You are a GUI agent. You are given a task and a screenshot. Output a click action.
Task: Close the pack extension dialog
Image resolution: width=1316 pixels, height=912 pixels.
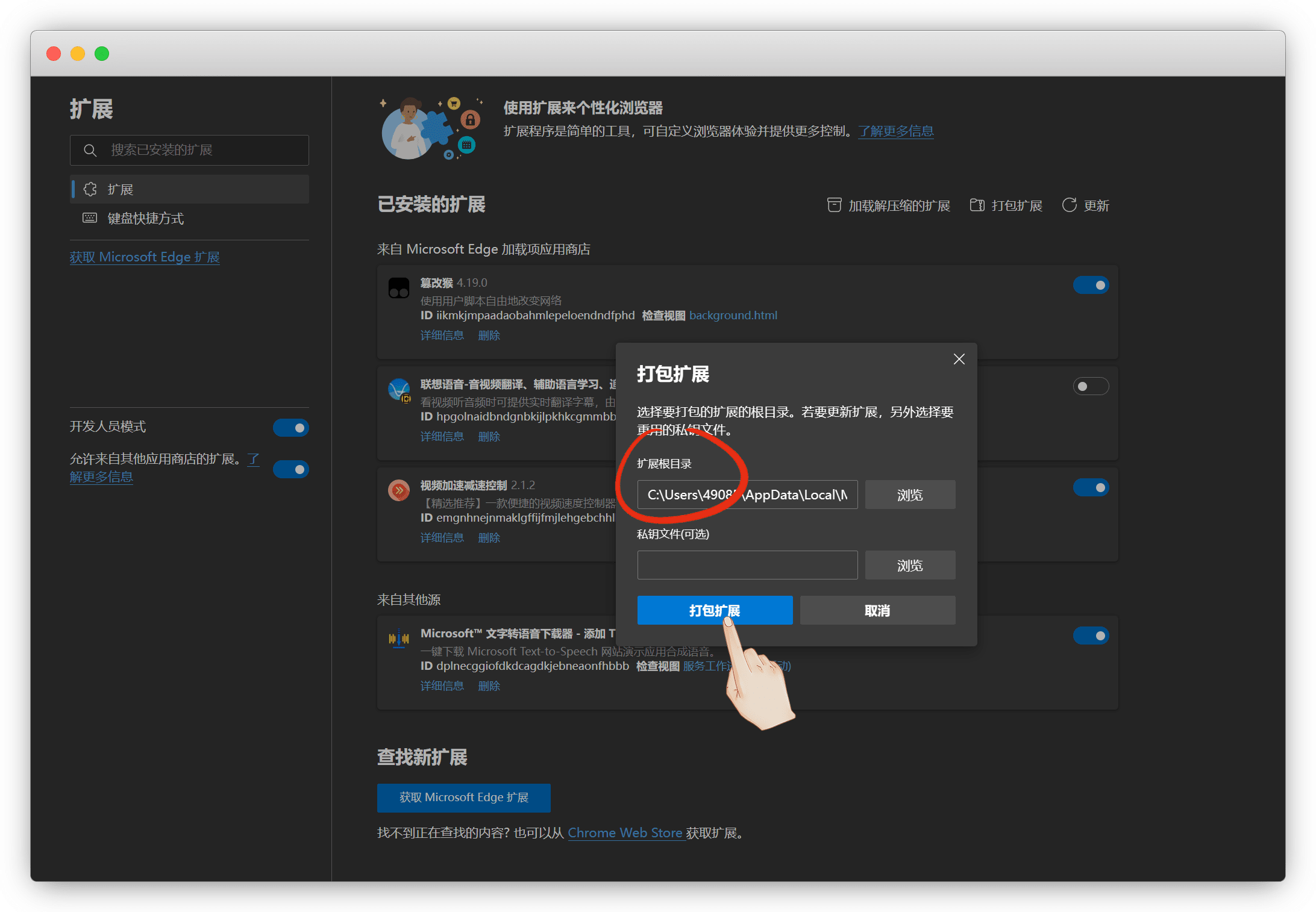(x=959, y=360)
